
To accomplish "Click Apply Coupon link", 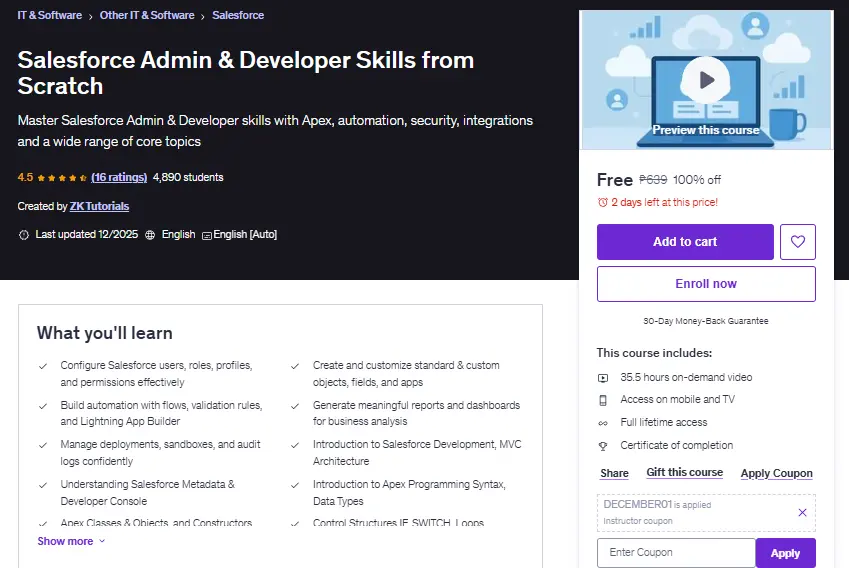I will tap(776, 473).
